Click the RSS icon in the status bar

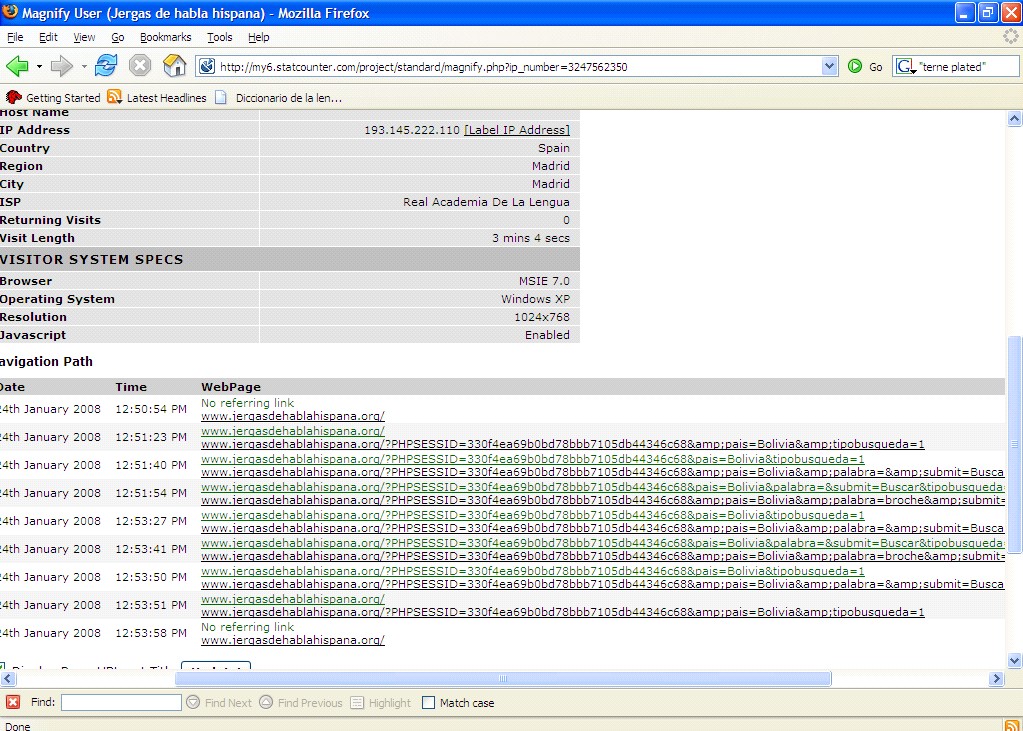click(x=1013, y=725)
